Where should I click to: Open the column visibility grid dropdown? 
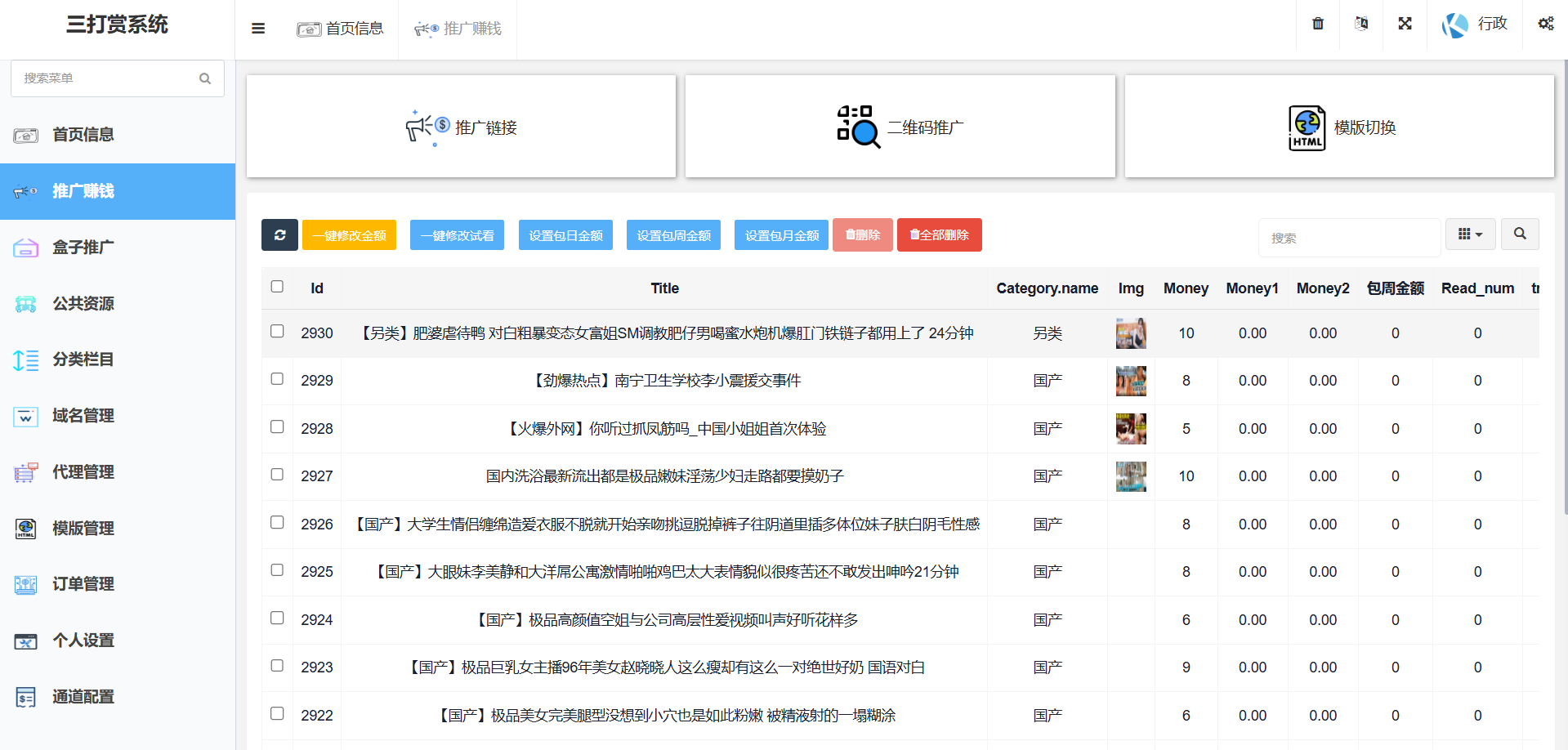(x=1470, y=234)
